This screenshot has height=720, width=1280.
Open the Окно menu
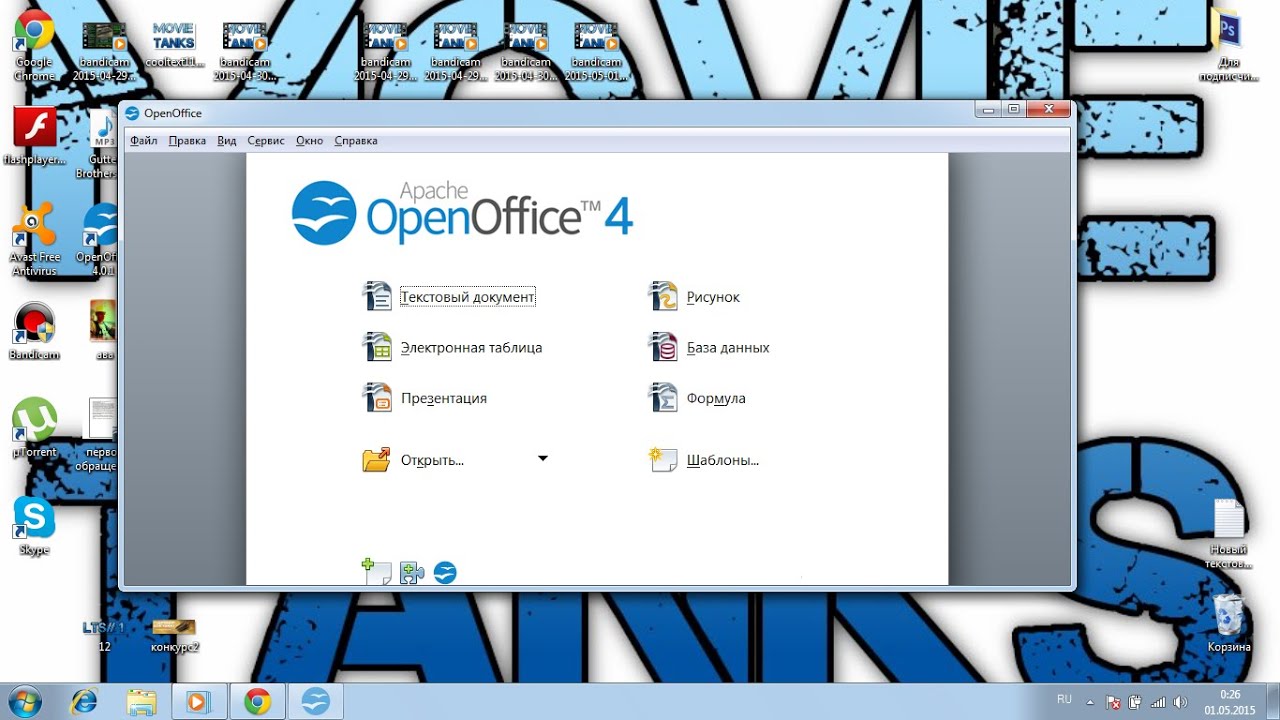(x=310, y=141)
